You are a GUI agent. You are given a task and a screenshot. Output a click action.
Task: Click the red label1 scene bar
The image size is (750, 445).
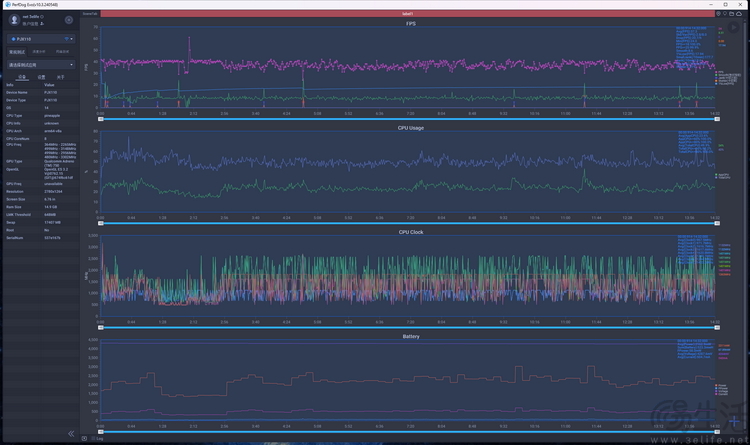coord(408,14)
